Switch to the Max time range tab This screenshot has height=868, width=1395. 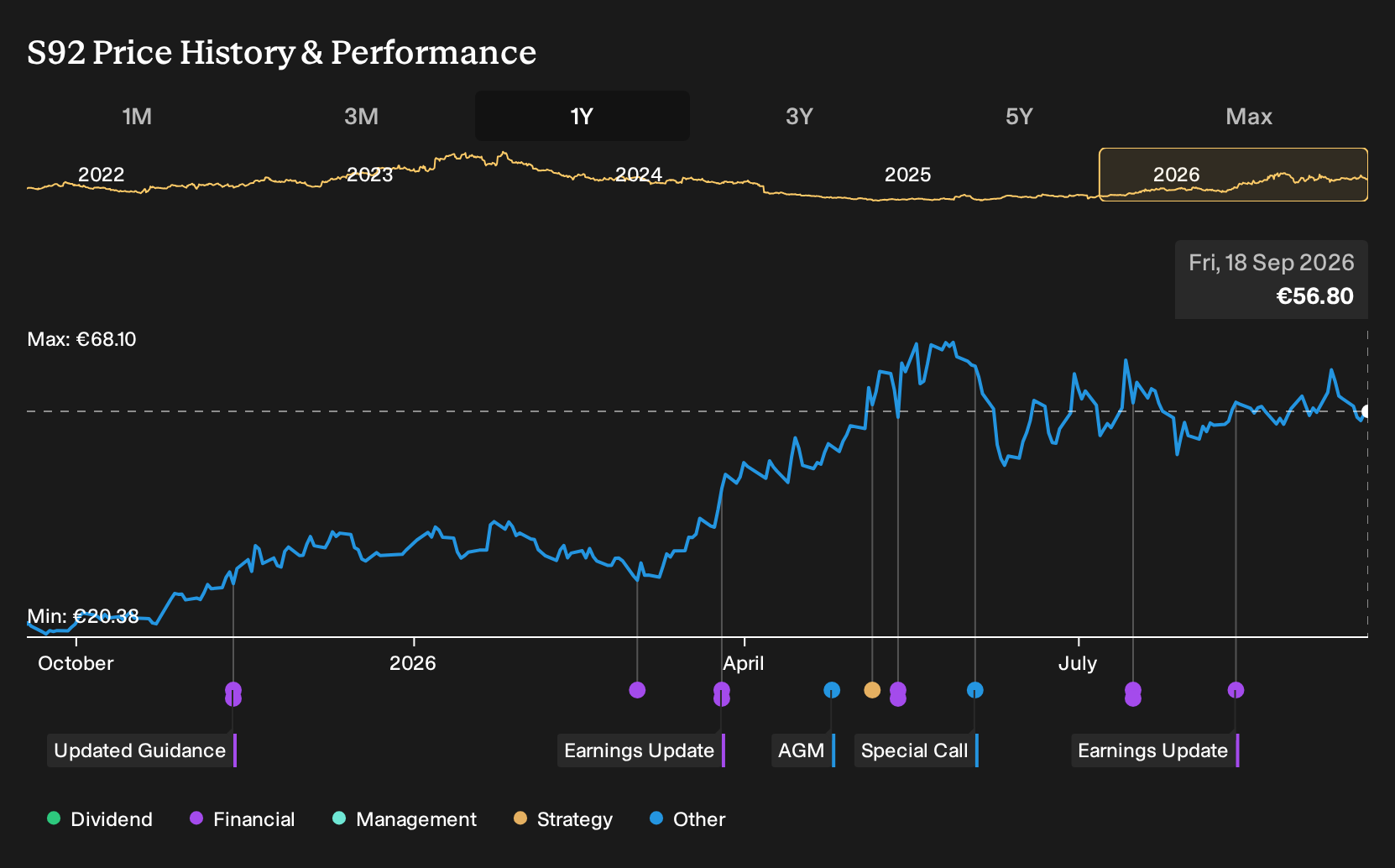[1249, 117]
